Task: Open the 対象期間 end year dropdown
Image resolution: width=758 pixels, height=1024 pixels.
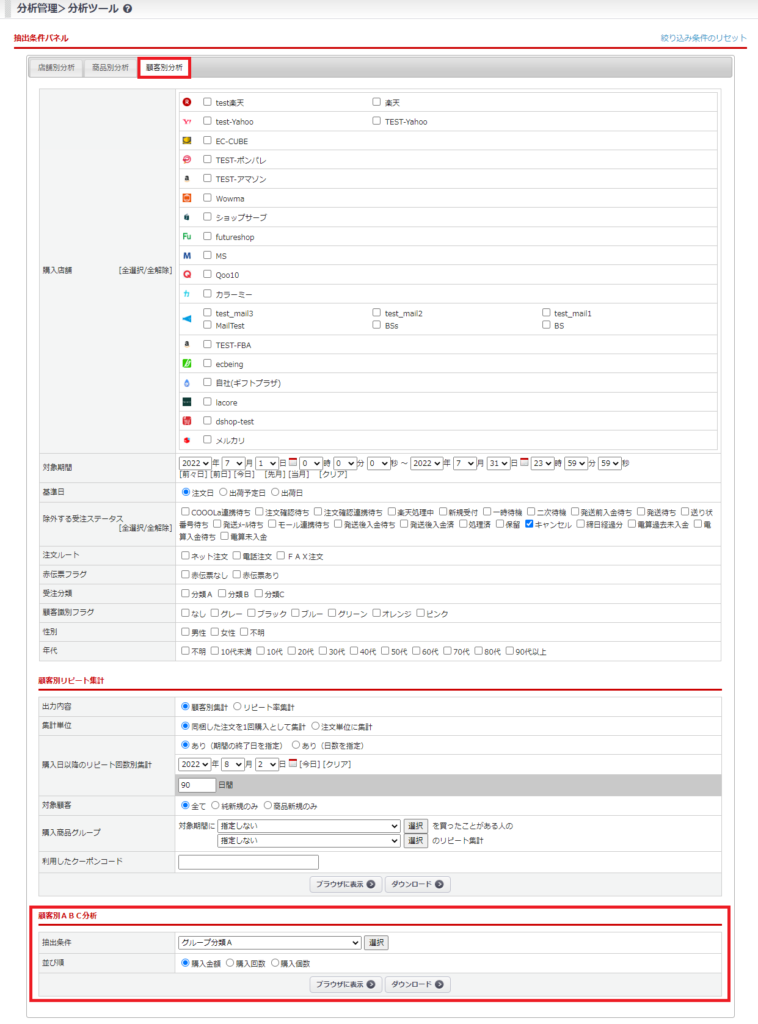Action: pyautogui.click(x=426, y=463)
